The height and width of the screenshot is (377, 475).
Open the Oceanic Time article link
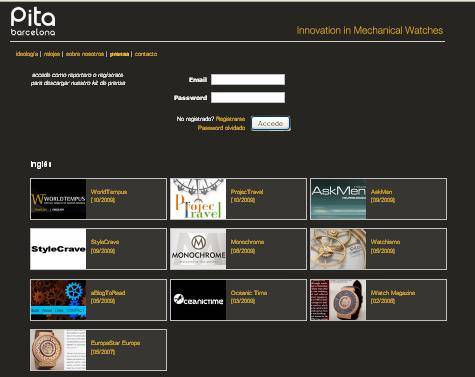pos(249,293)
